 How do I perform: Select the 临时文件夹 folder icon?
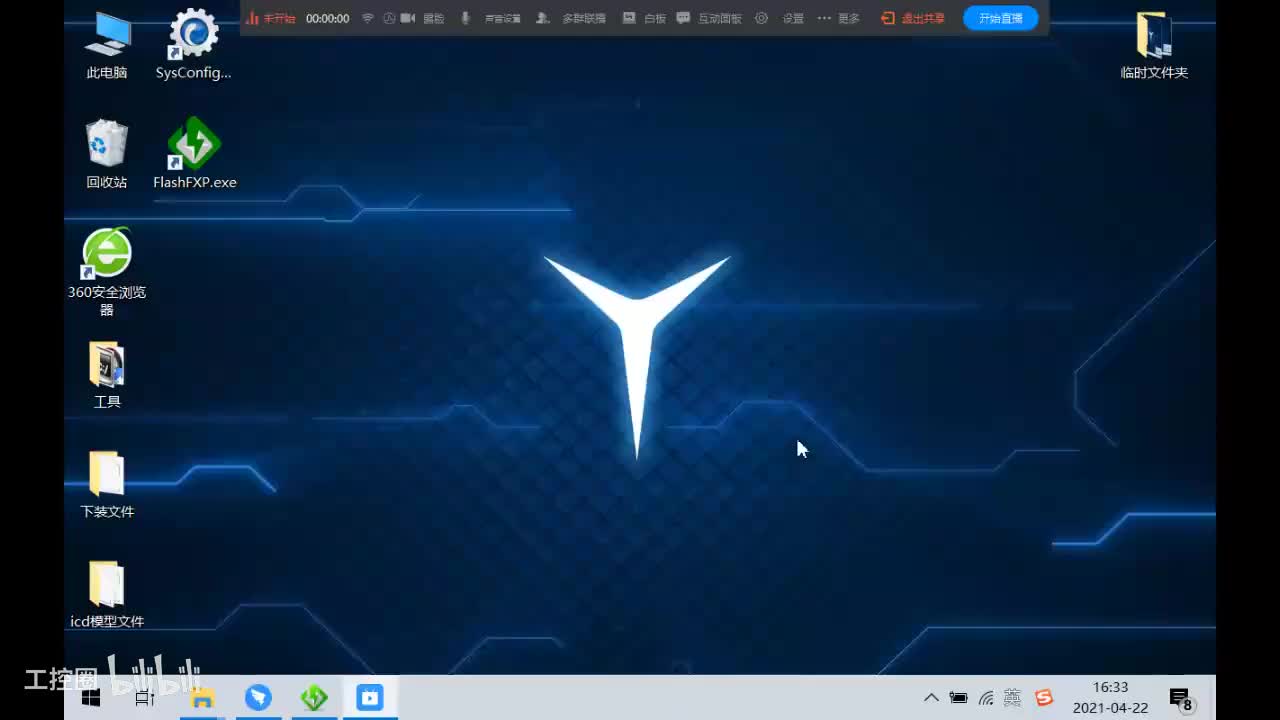pyautogui.click(x=1154, y=45)
